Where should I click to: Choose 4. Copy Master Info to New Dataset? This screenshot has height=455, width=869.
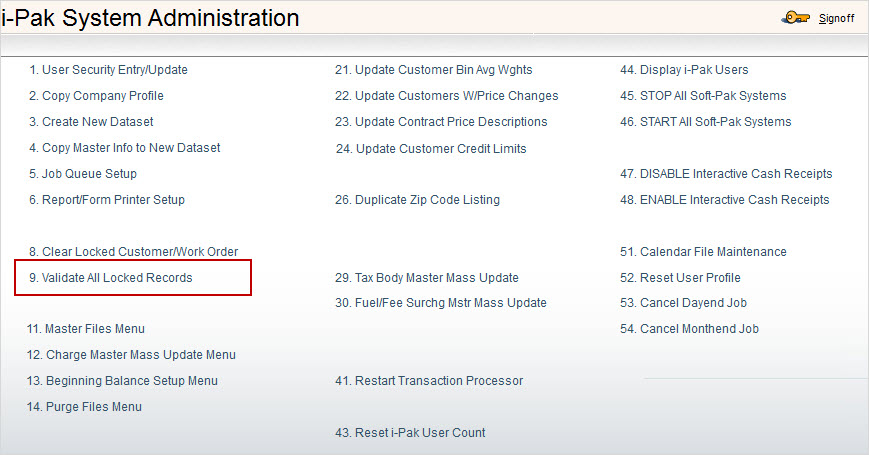[125, 148]
